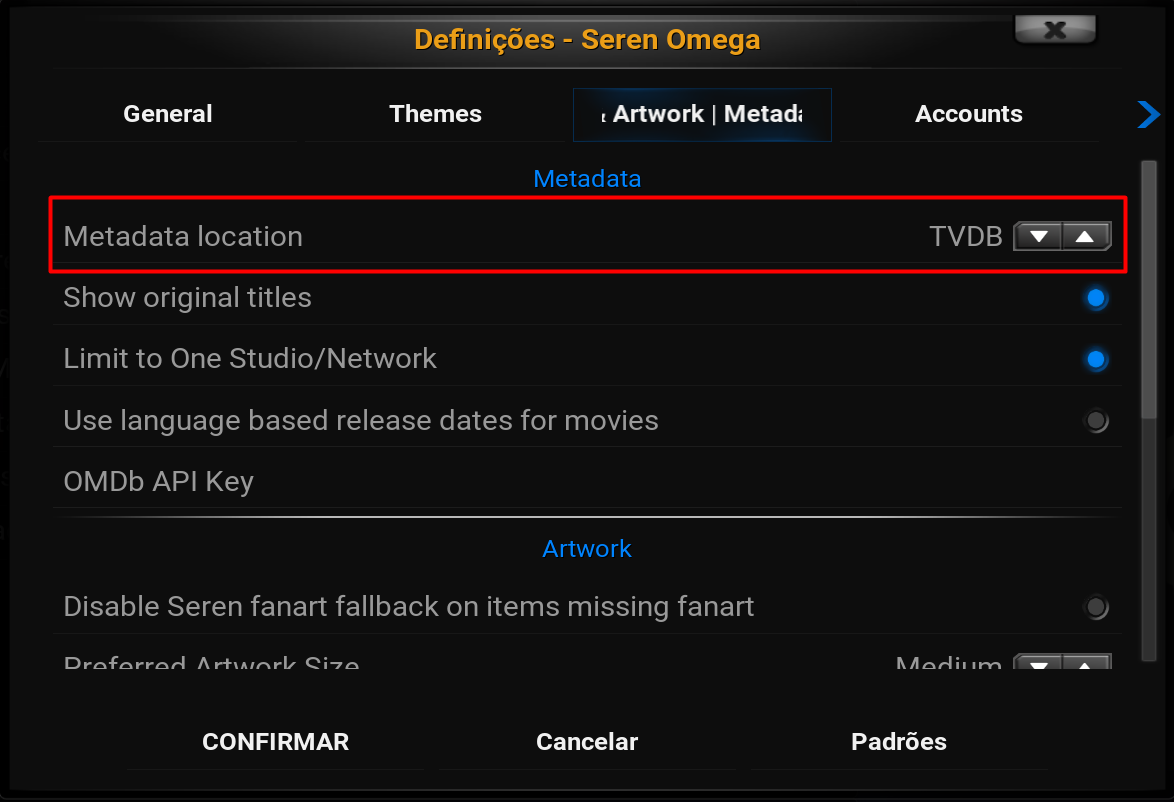This screenshot has width=1174, height=802.
Task: Click the up arrow for Metadata location
Action: pyautogui.click(x=1084, y=236)
